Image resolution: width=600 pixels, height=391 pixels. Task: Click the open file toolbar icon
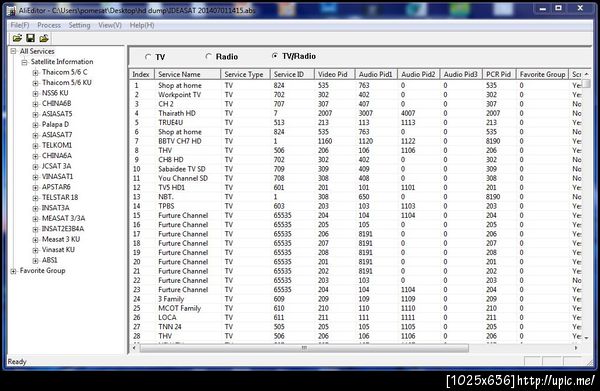tap(17, 38)
